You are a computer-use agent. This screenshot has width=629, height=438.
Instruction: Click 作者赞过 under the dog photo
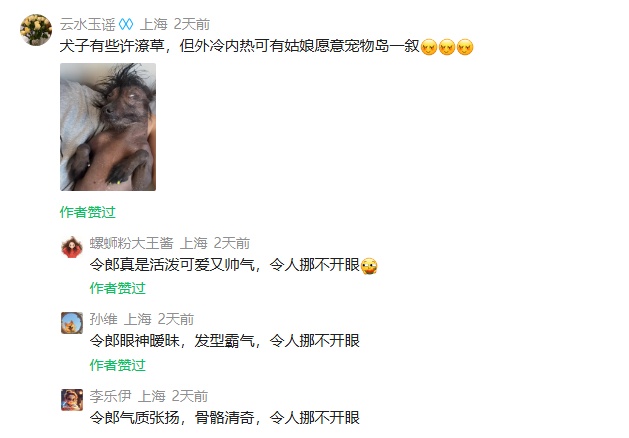(x=87, y=212)
